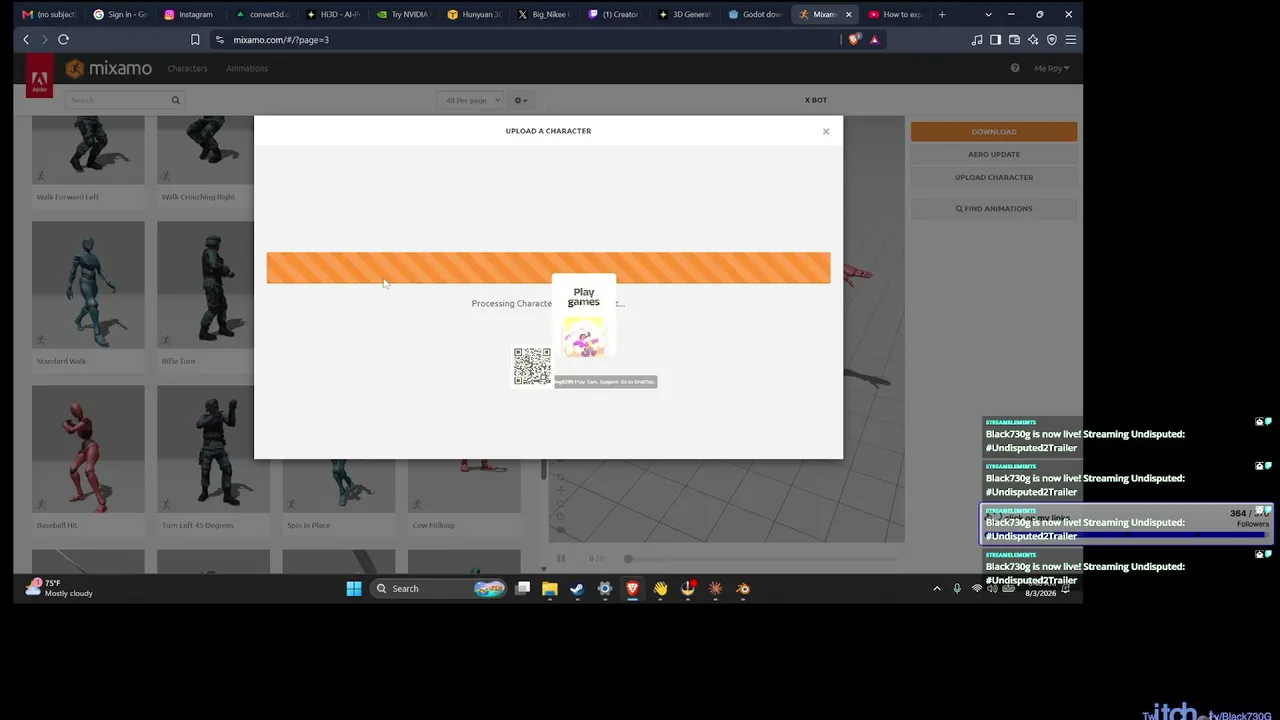The width and height of the screenshot is (1280, 720).
Task: Click the orange Download button
Action: (x=994, y=132)
